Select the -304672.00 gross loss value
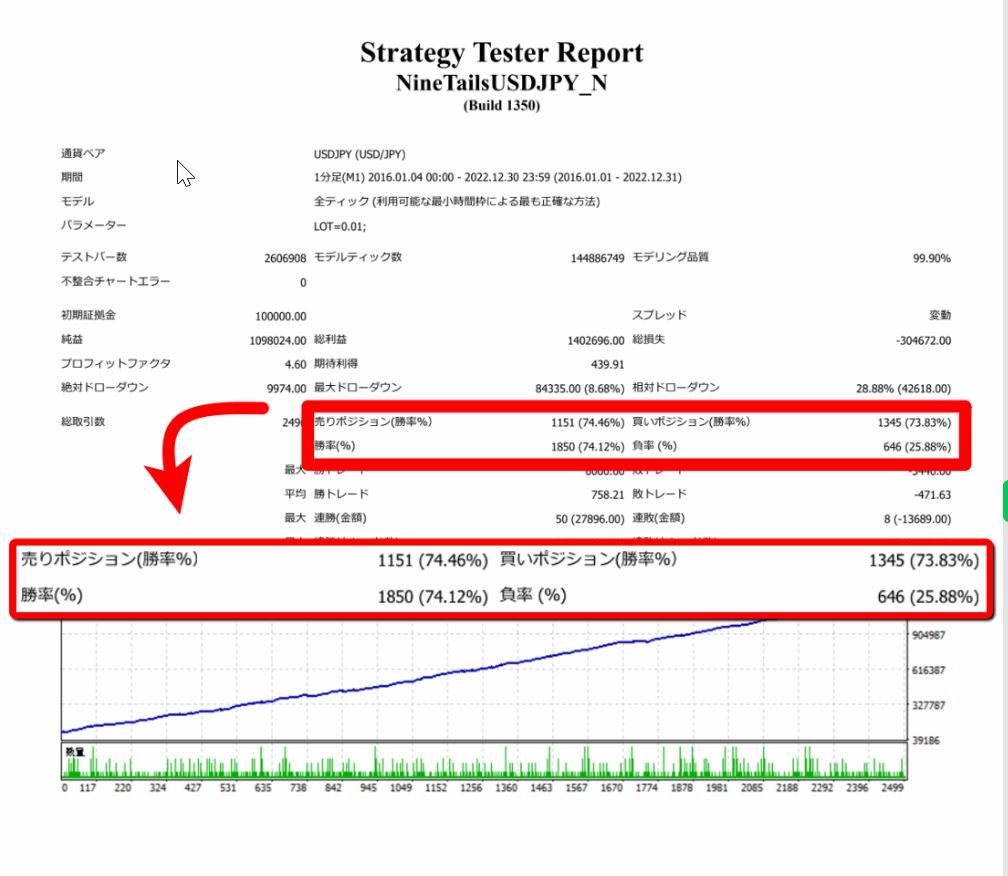1008x876 pixels. tap(923, 341)
